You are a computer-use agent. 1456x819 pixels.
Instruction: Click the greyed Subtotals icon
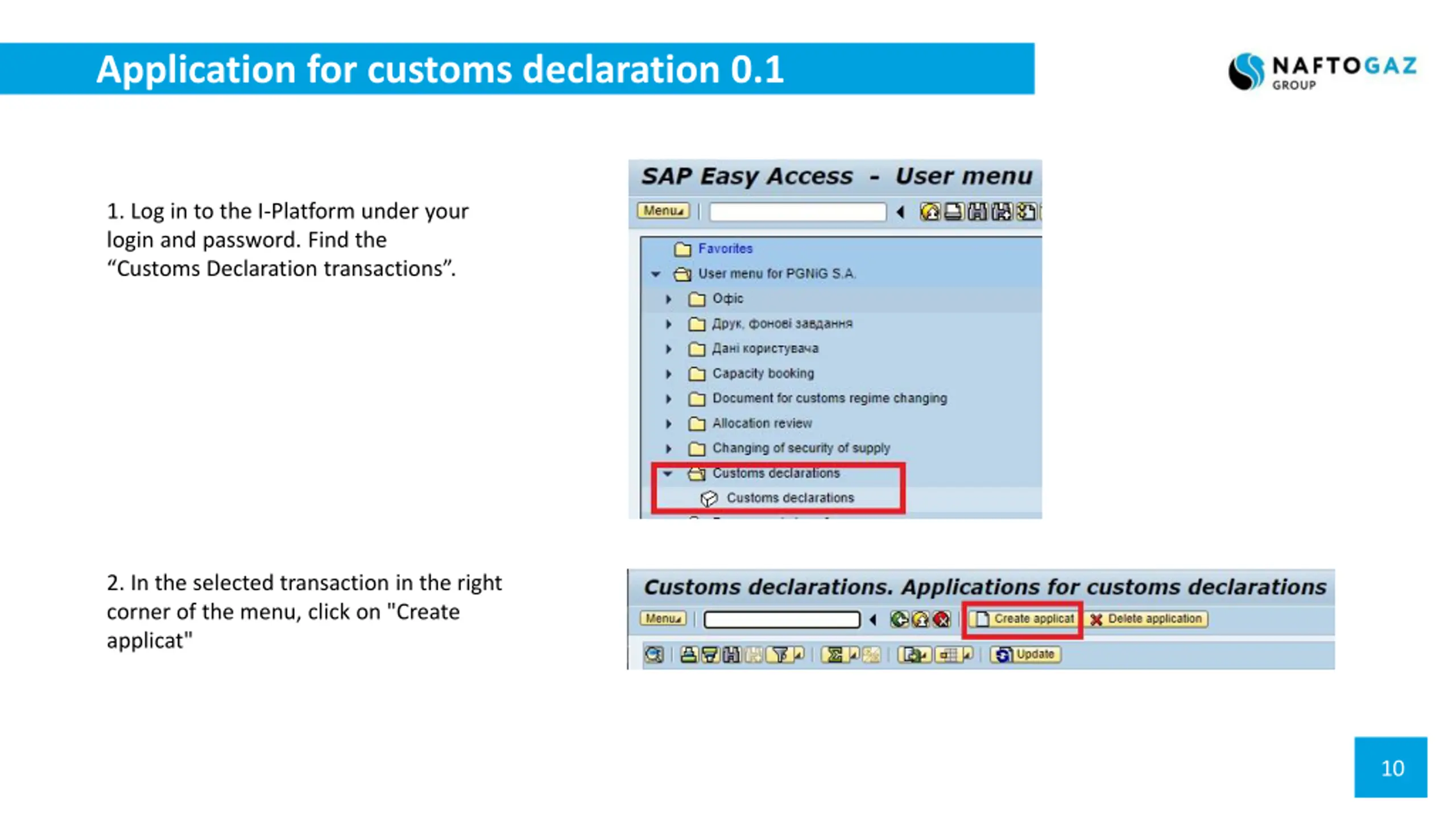point(871,655)
